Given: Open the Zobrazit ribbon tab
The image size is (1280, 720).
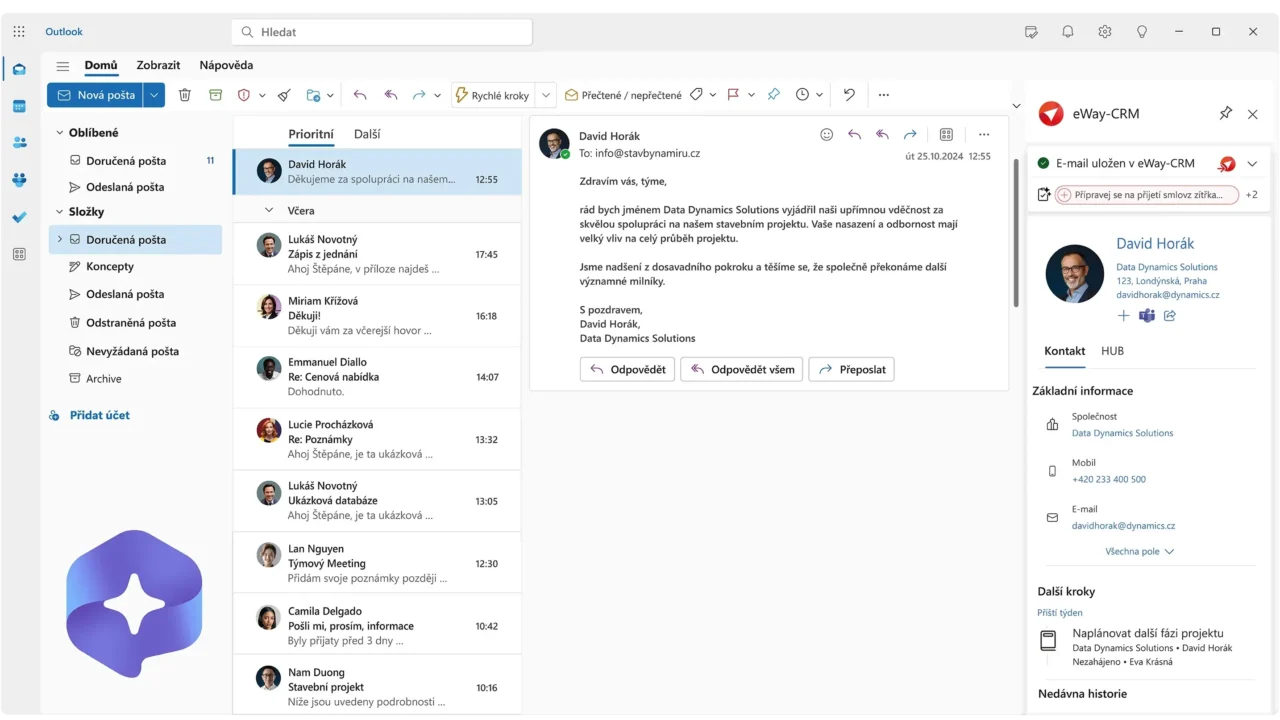Looking at the screenshot, I should pyautogui.click(x=159, y=65).
